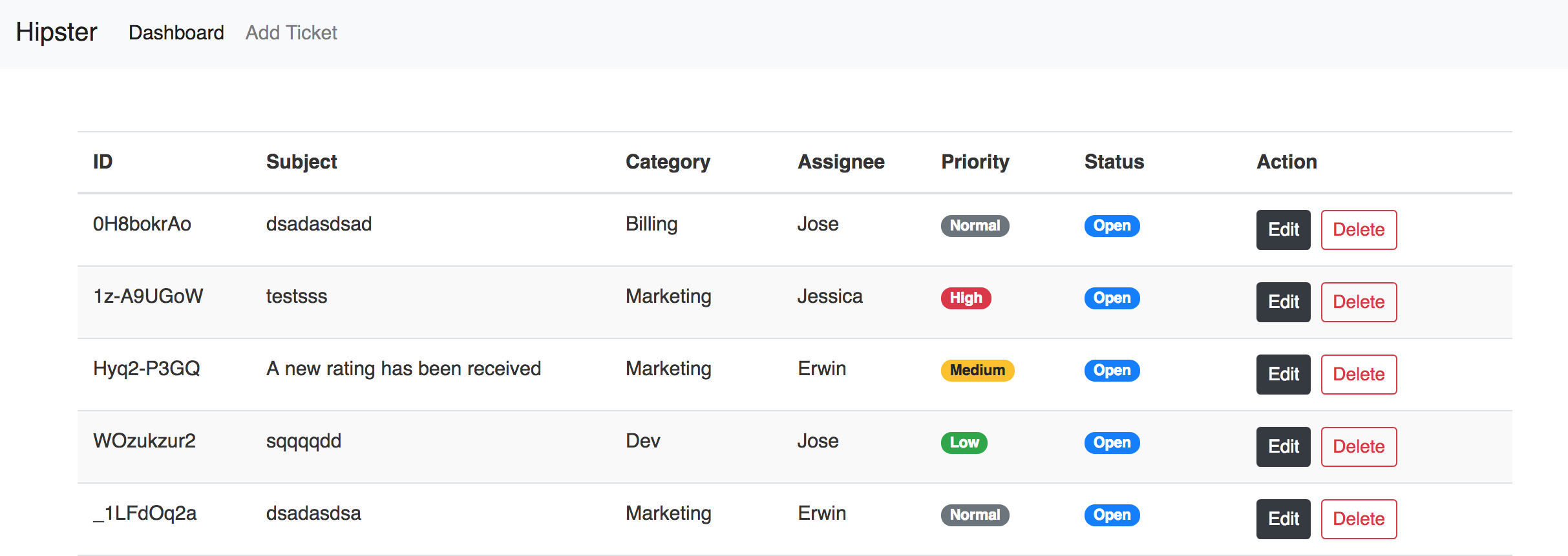Viewport: 1568px width, 556px height.
Task: Edit the 'A new rating' ticket
Action: [1283, 375]
